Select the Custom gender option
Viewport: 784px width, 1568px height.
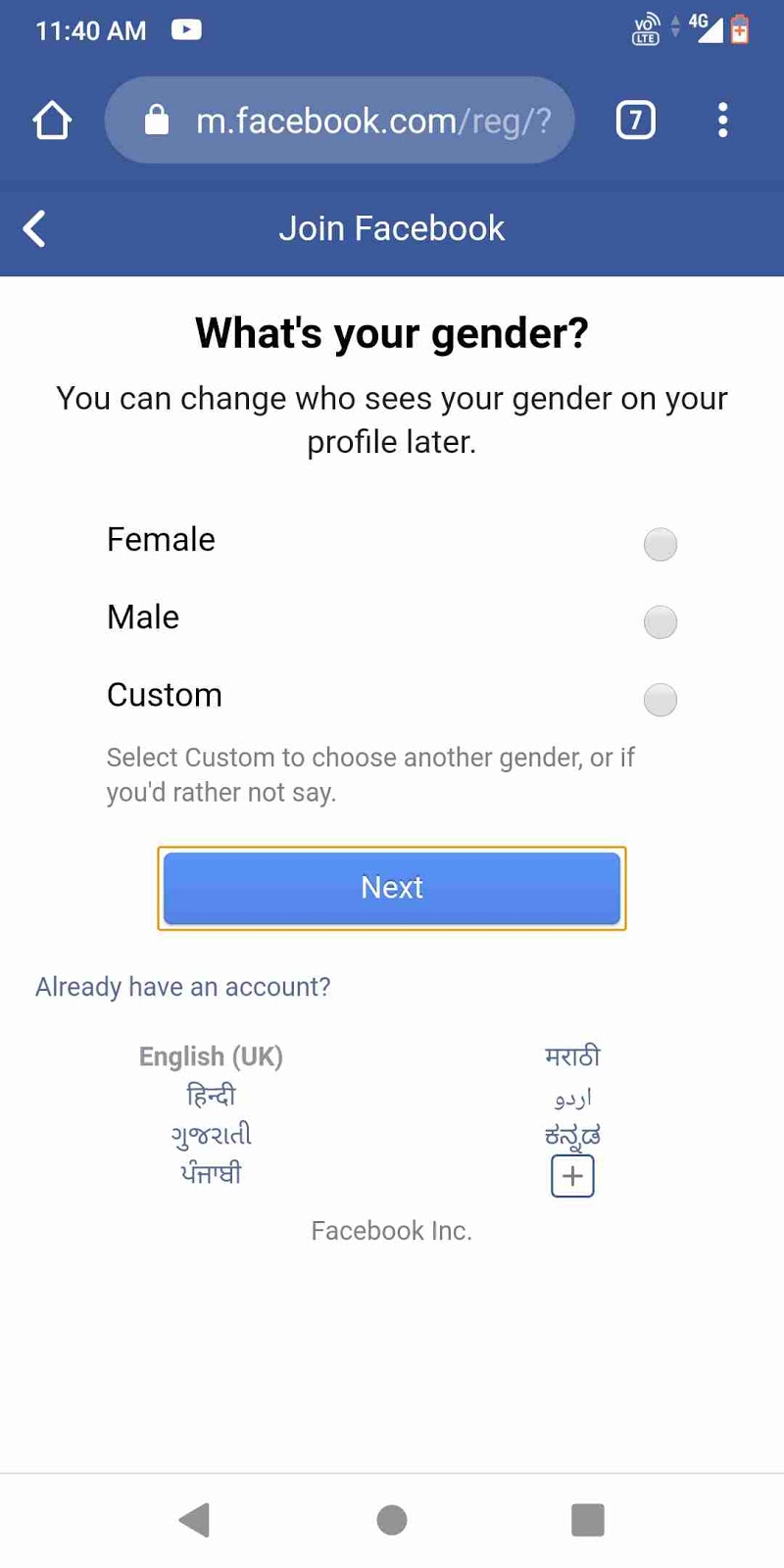[660, 700]
